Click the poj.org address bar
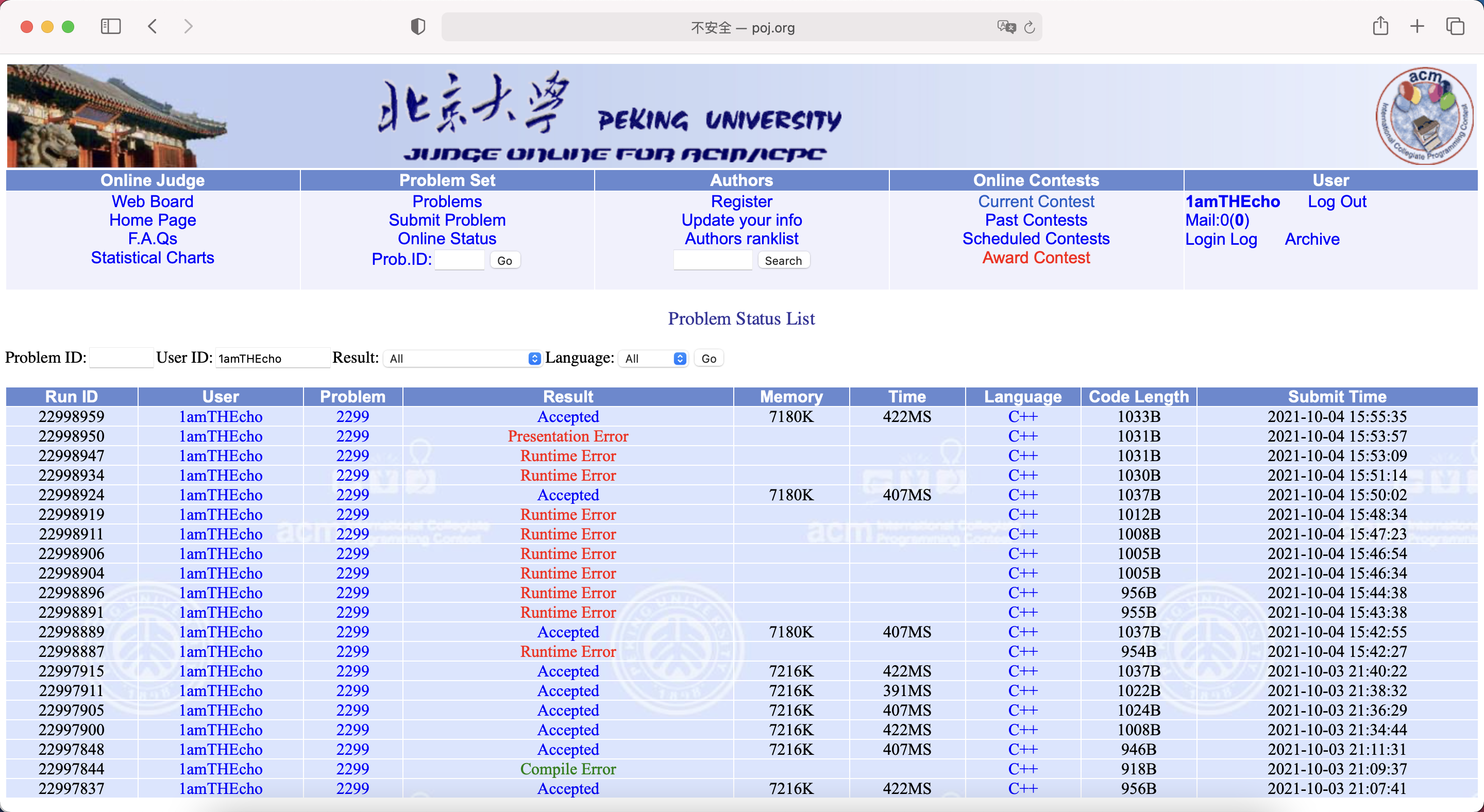Screen dimensions: 1484x812 click(742, 27)
